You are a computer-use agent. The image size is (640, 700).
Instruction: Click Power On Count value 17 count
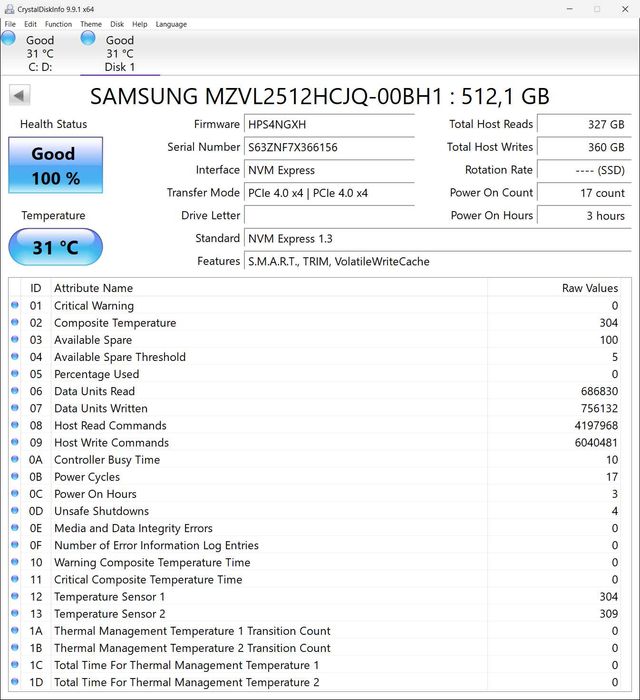pos(584,193)
